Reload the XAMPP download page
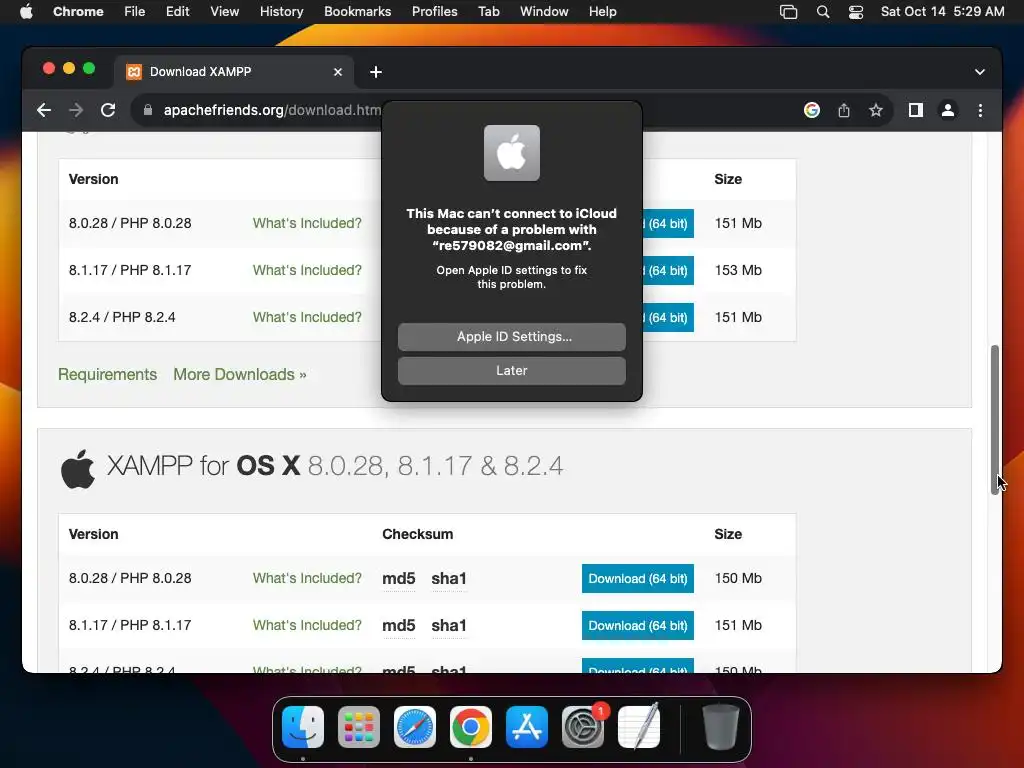The height and width of the screenshot is (768, 1024). point(108,110)
